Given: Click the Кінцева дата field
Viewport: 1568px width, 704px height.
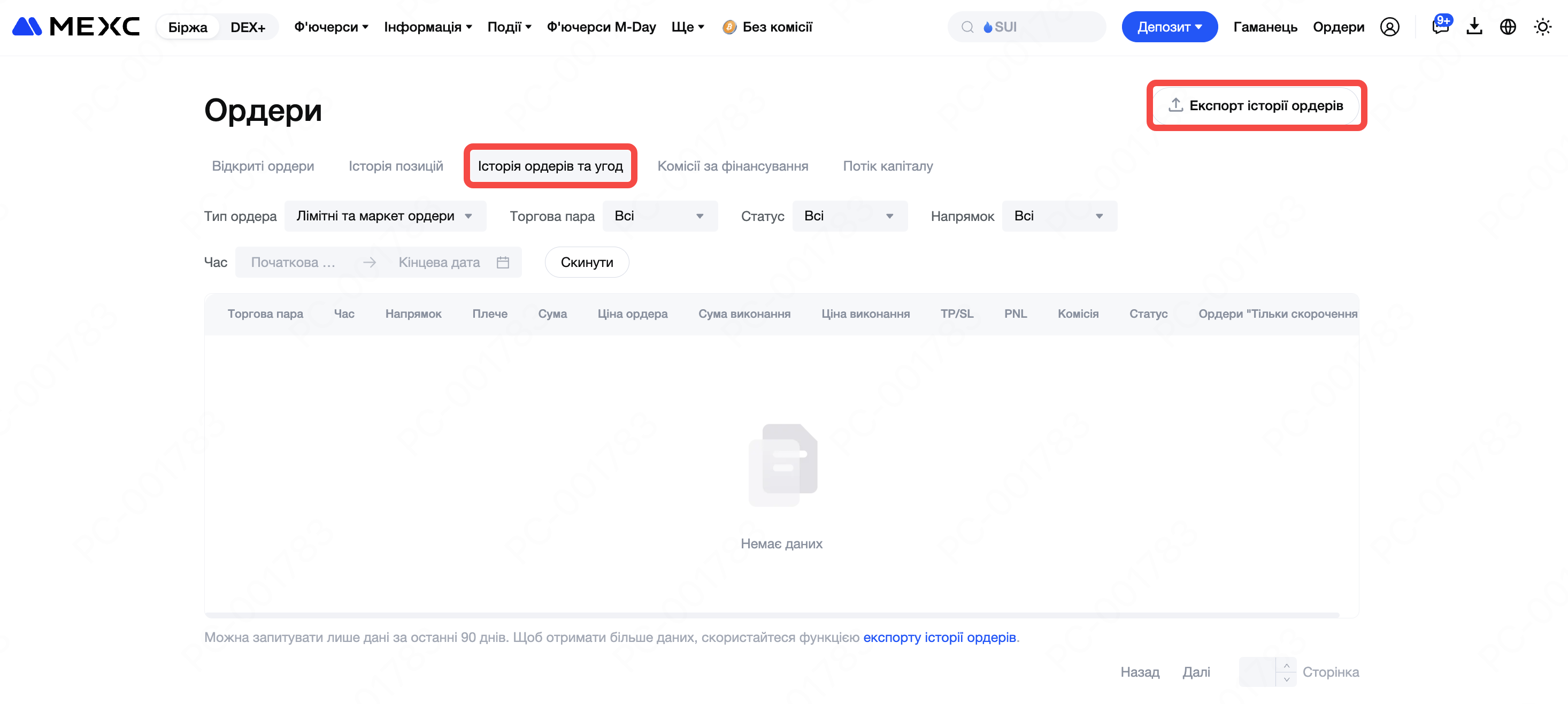Looking at the screenshot, I should (x=439, y=263).
